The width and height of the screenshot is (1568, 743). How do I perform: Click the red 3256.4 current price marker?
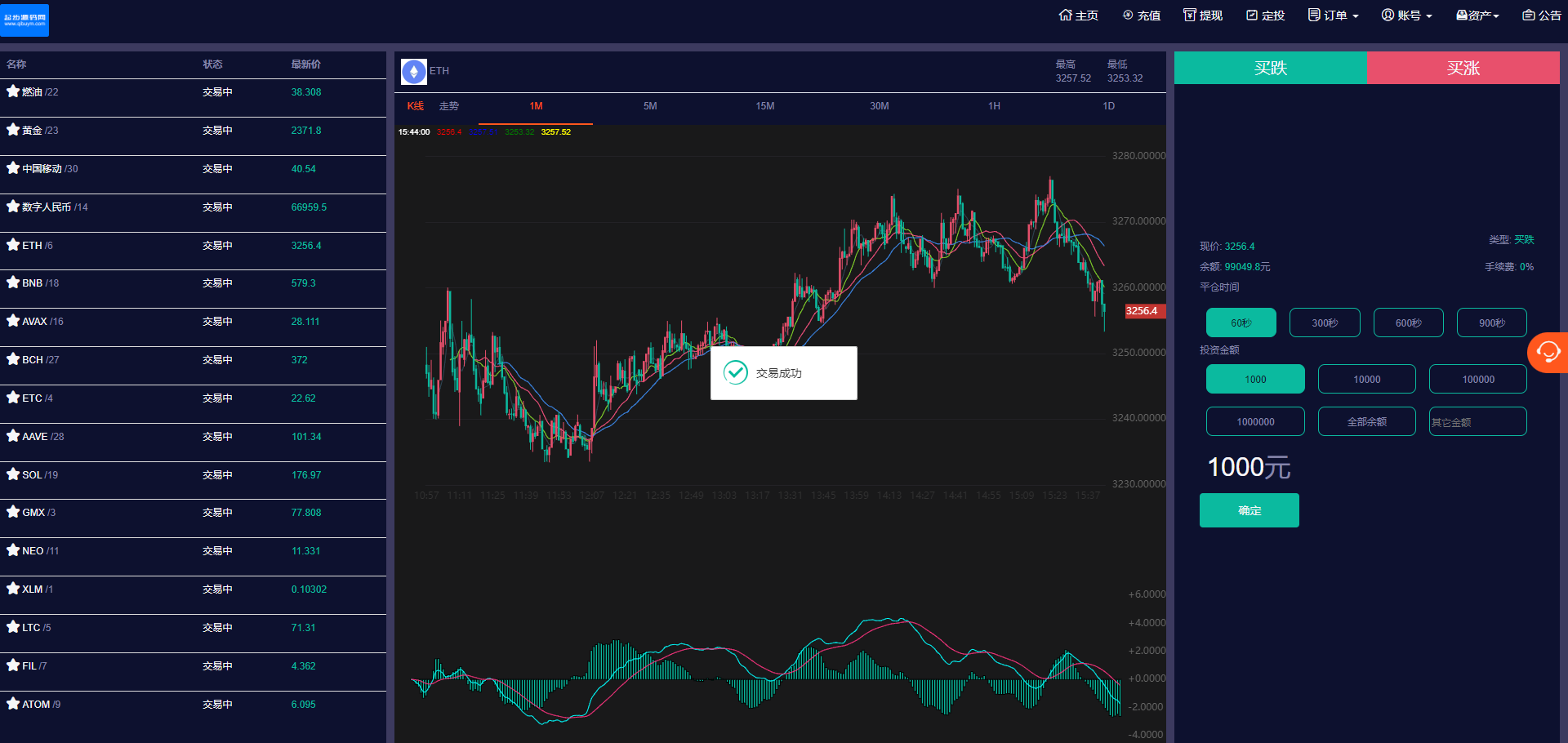pos(1143,311)
